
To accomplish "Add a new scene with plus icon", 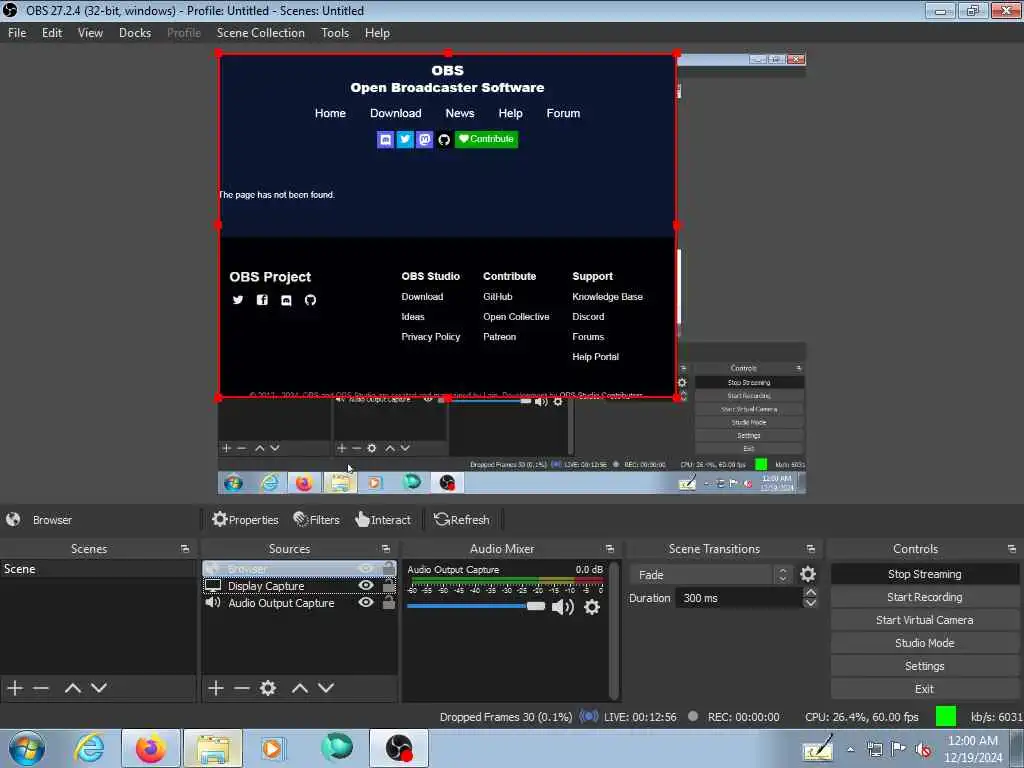I will 15,688.
